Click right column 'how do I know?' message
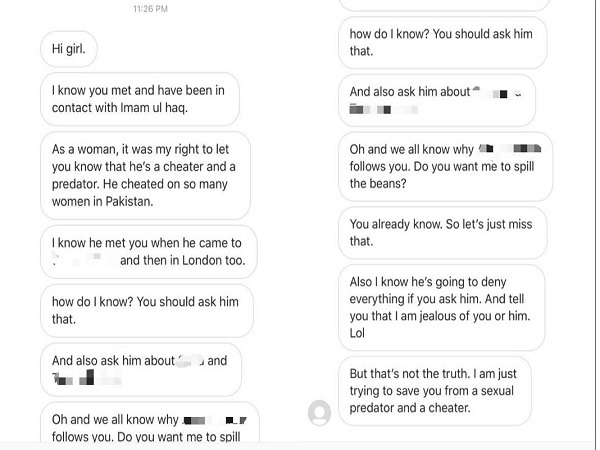This screenshot has width=600, height=450. (442, 42)
